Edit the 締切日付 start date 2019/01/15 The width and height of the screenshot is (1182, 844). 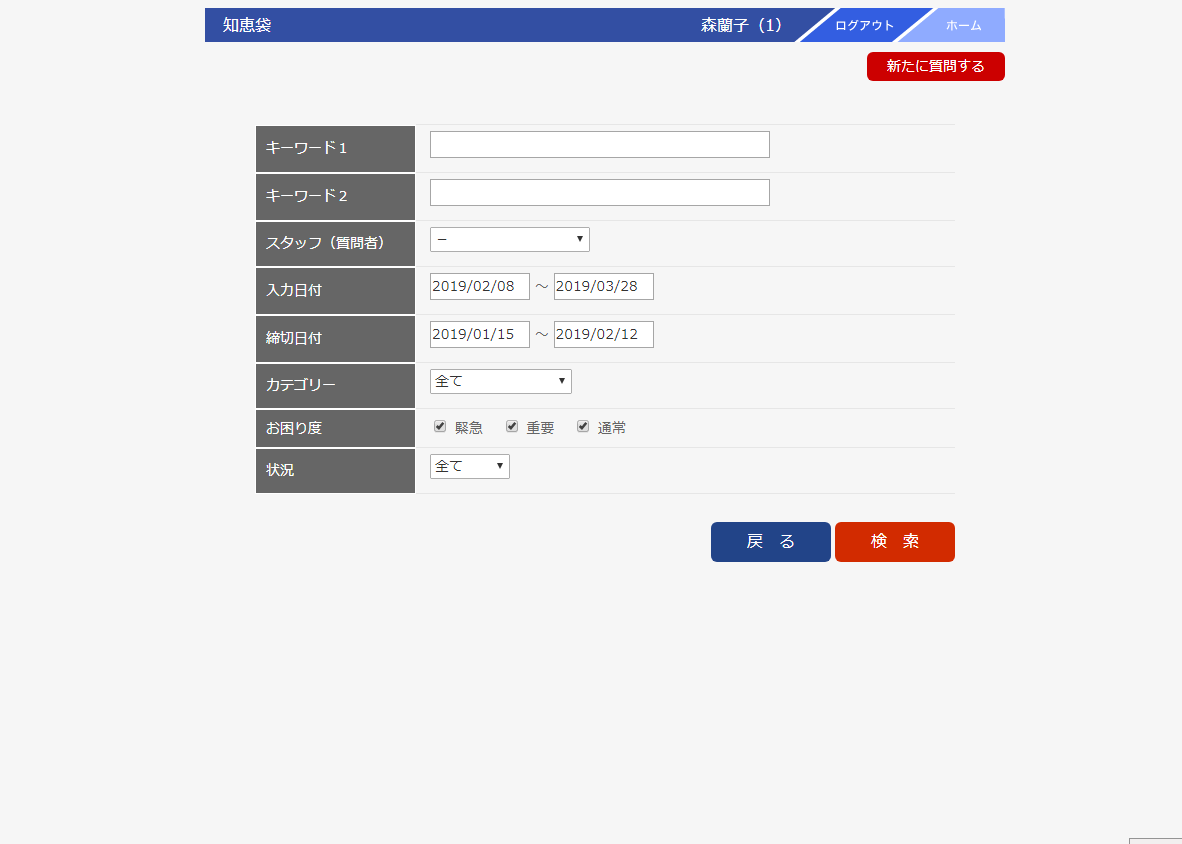click(x=479, y=335)
